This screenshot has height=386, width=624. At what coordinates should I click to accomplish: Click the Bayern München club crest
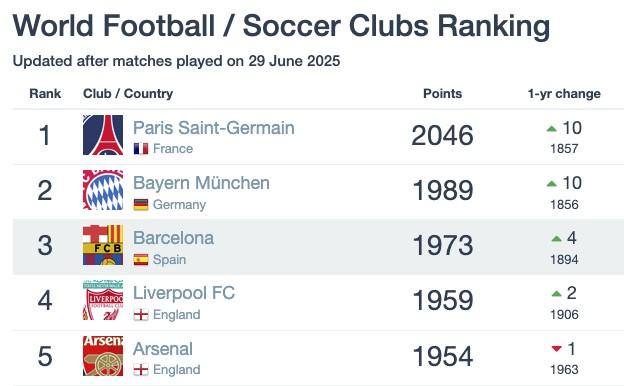103,190
